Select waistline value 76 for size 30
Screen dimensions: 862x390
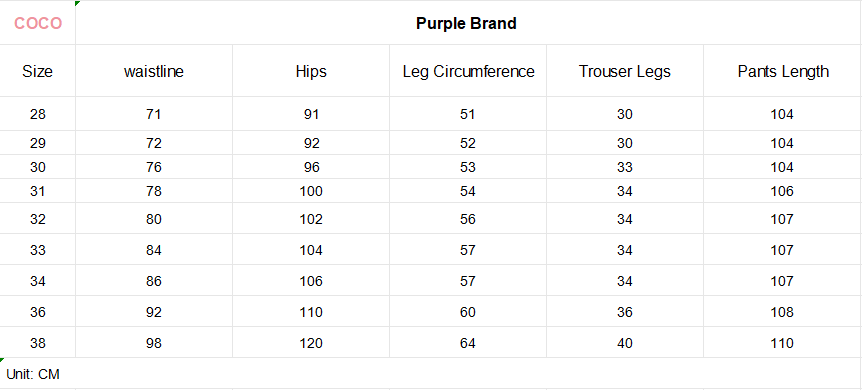coord(154,167)
